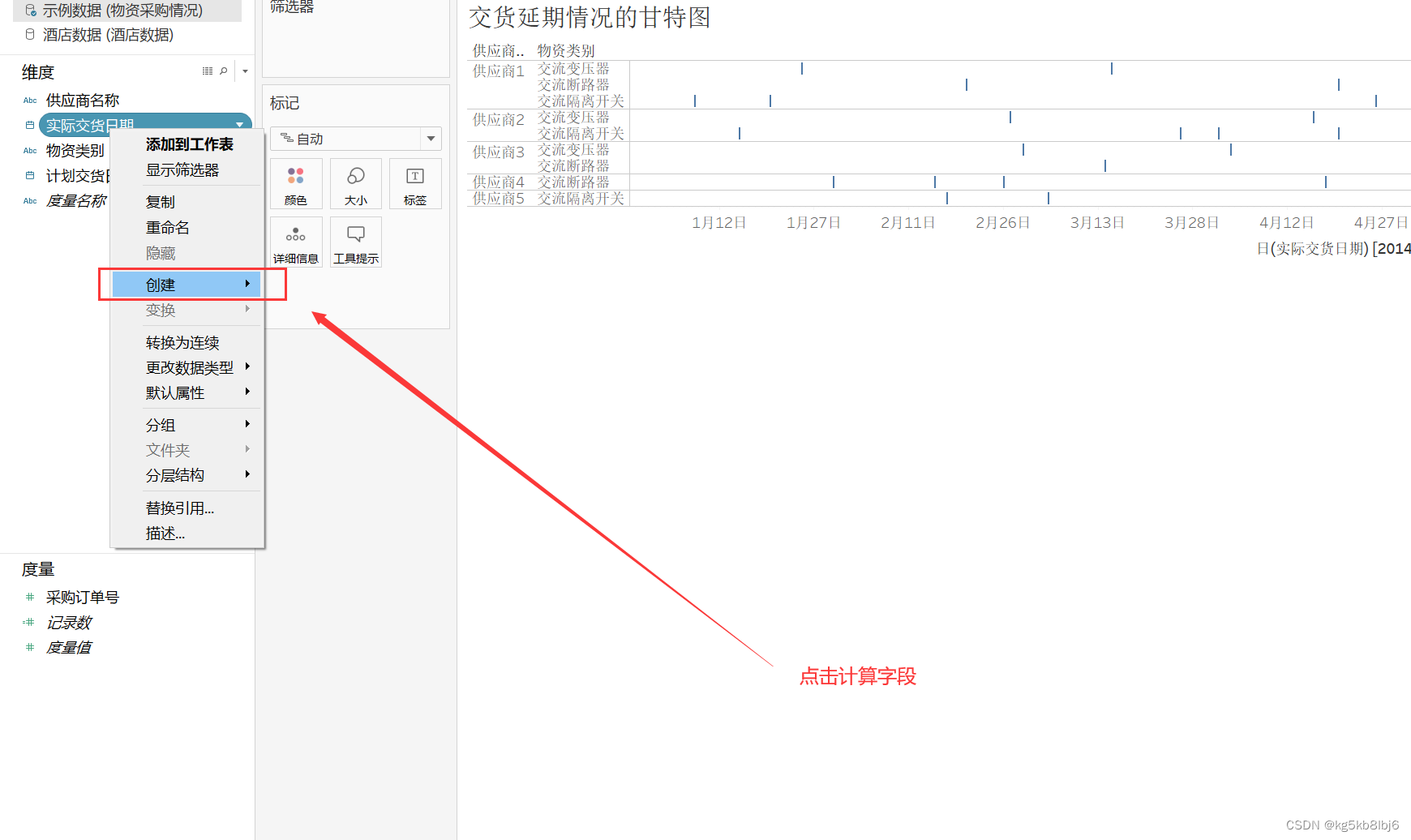Click the Size (大小) marks card icon
This screenshot has width=1411, height=840.
[x=356, y=184]
